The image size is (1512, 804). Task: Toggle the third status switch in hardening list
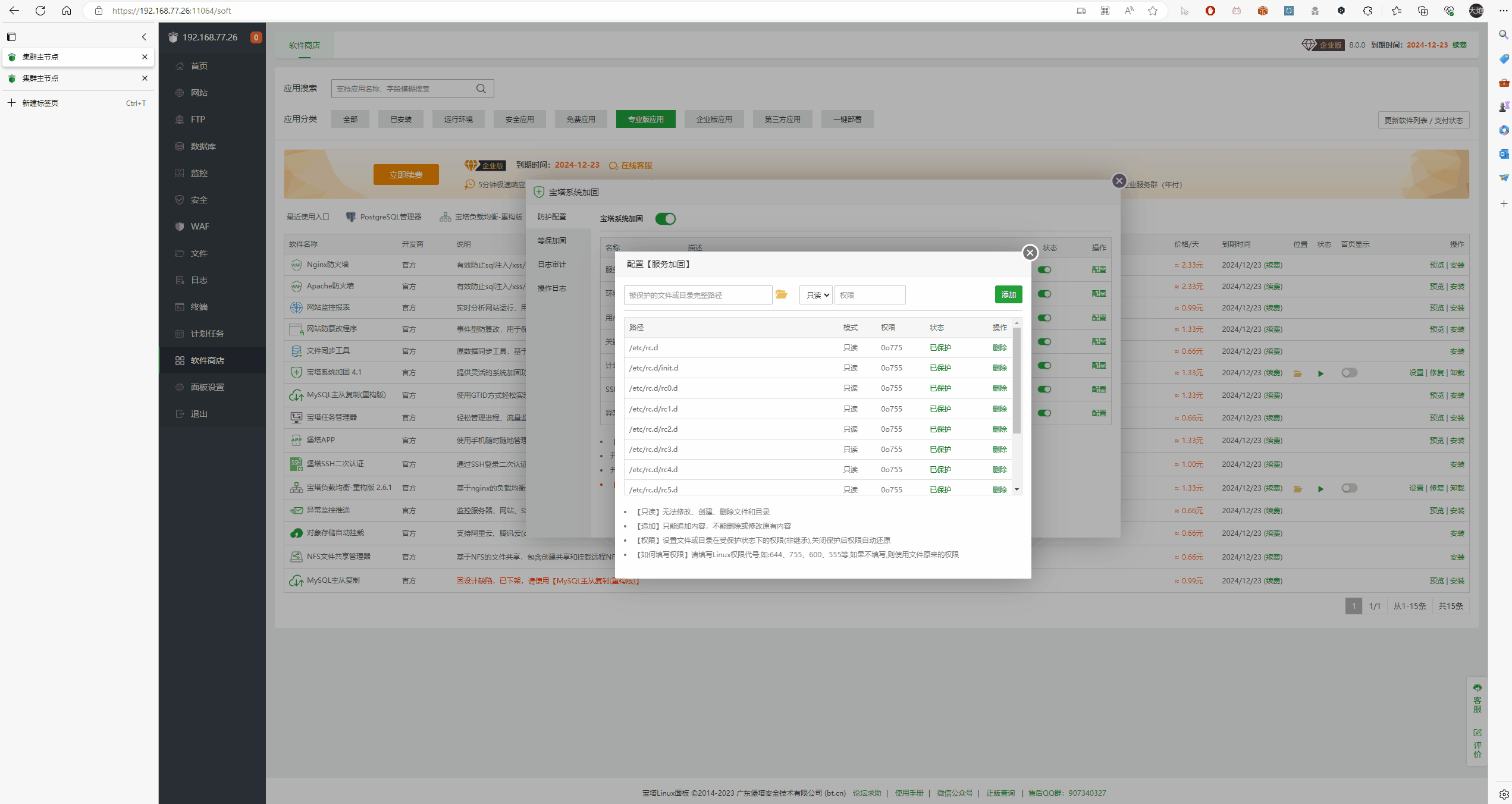(x=1044, y=318)
